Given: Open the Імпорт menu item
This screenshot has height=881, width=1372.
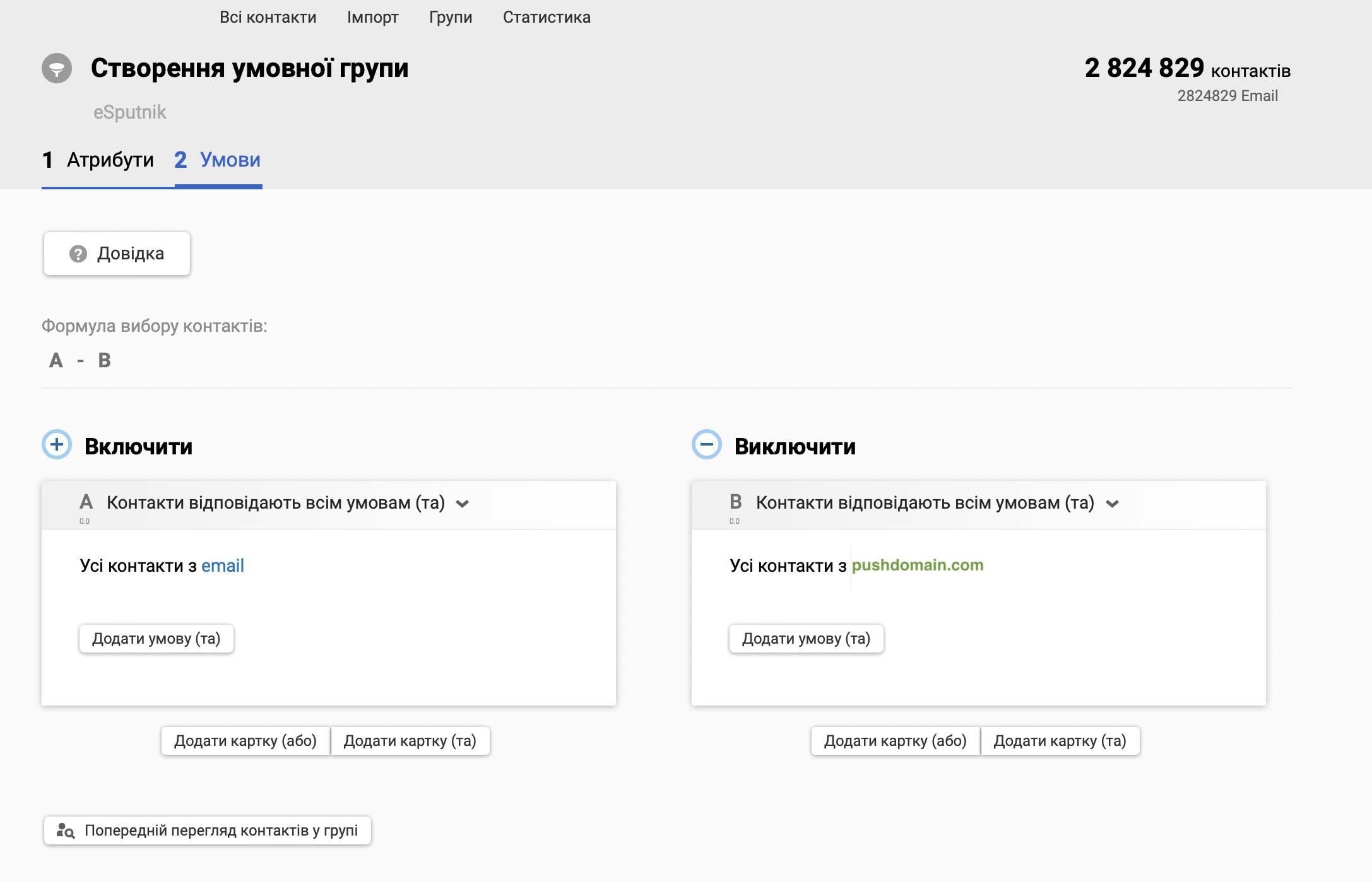Looking at the screenshot, I should [x=372, y=17].
